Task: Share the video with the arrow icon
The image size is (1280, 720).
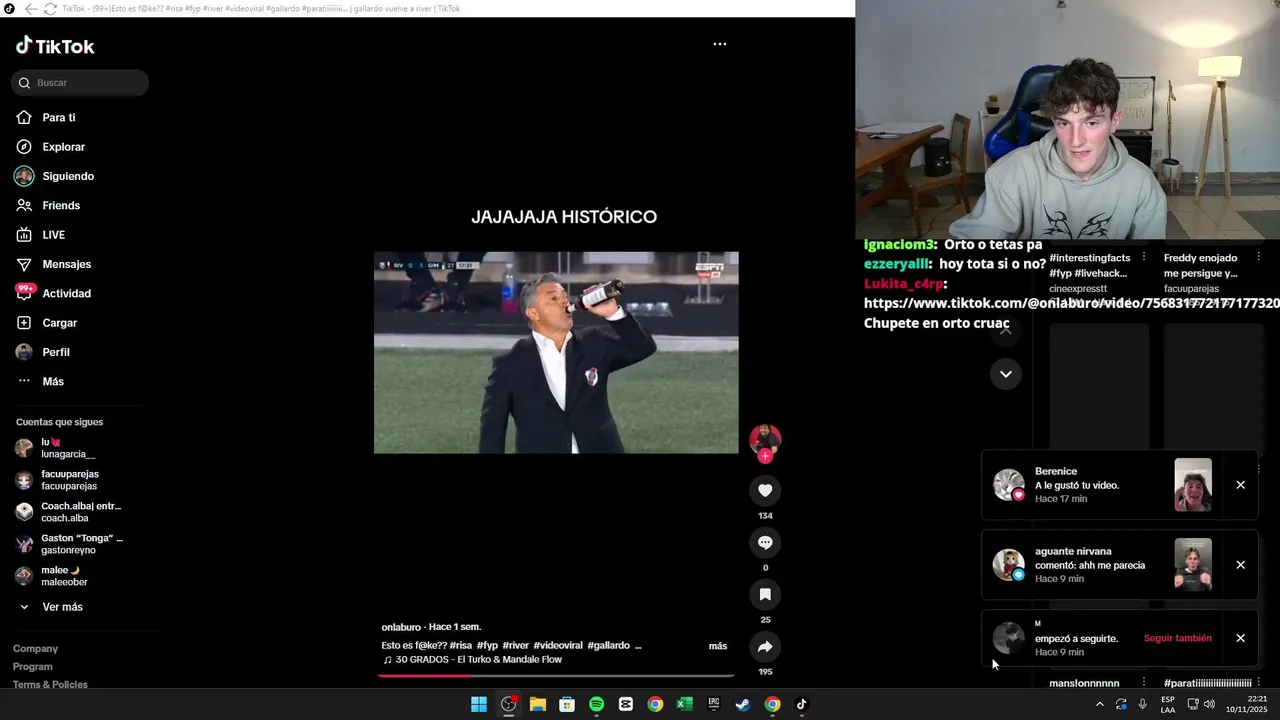Action: pyautogui.click(x=765, y=646)
